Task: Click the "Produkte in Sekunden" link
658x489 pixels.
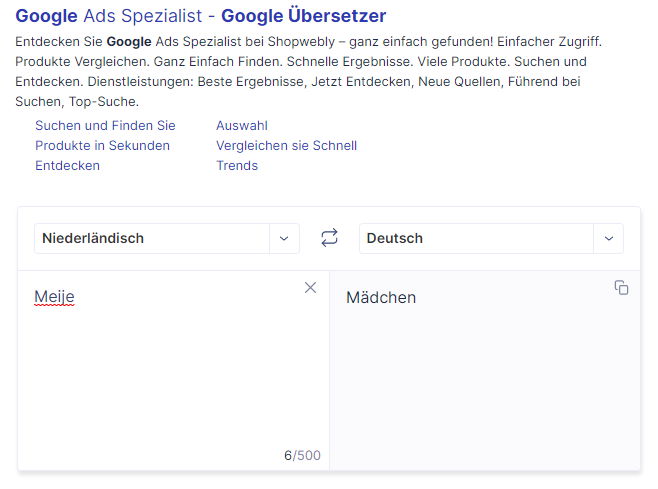Action: 102,145
